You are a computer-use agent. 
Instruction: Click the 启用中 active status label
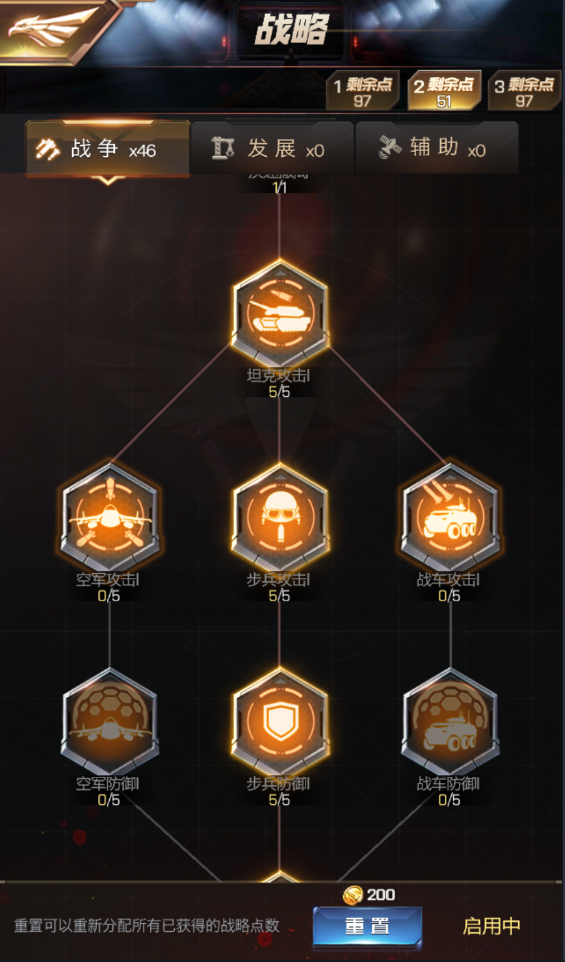(491, 926)
